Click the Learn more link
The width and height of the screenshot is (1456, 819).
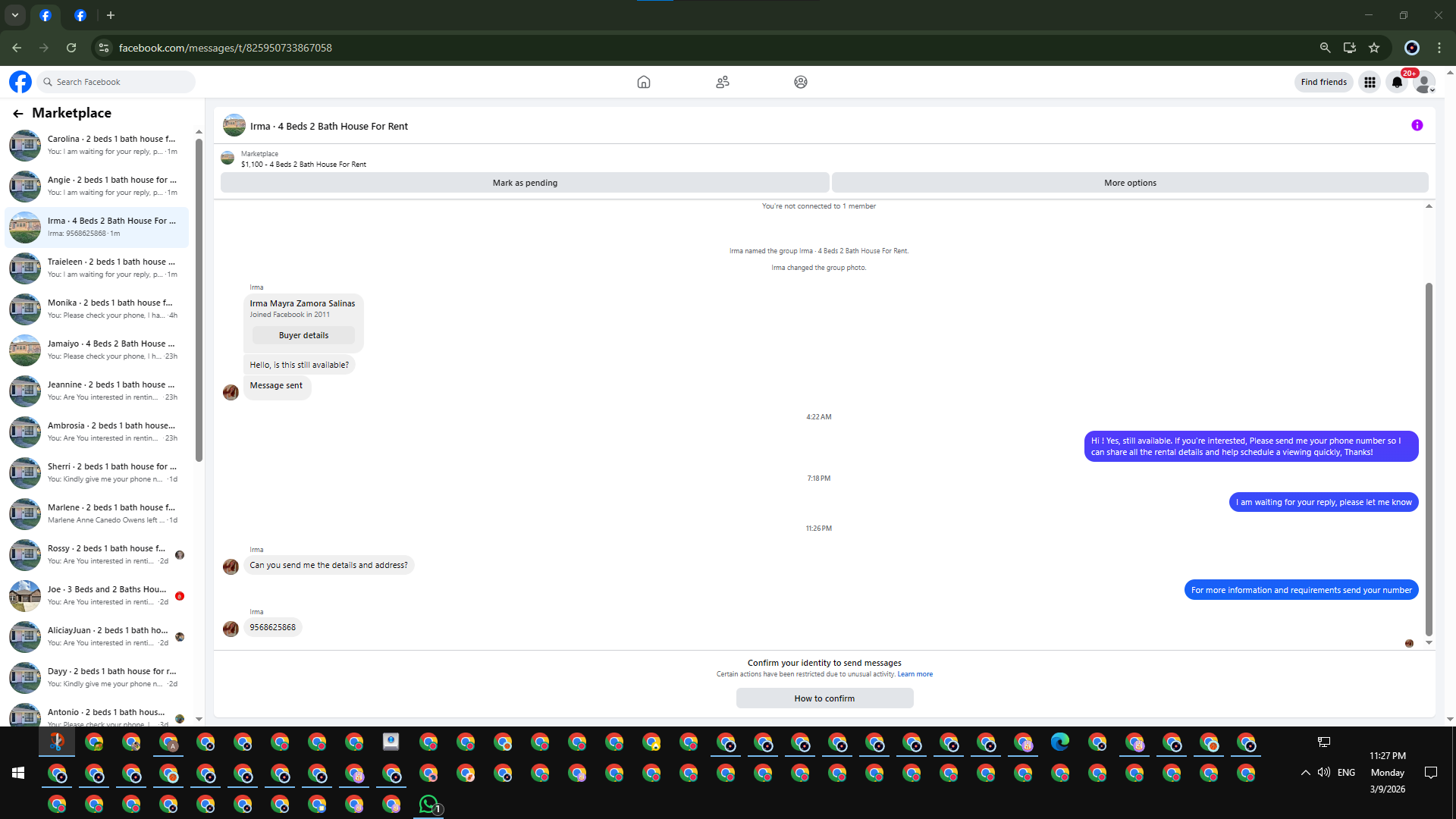915,674
